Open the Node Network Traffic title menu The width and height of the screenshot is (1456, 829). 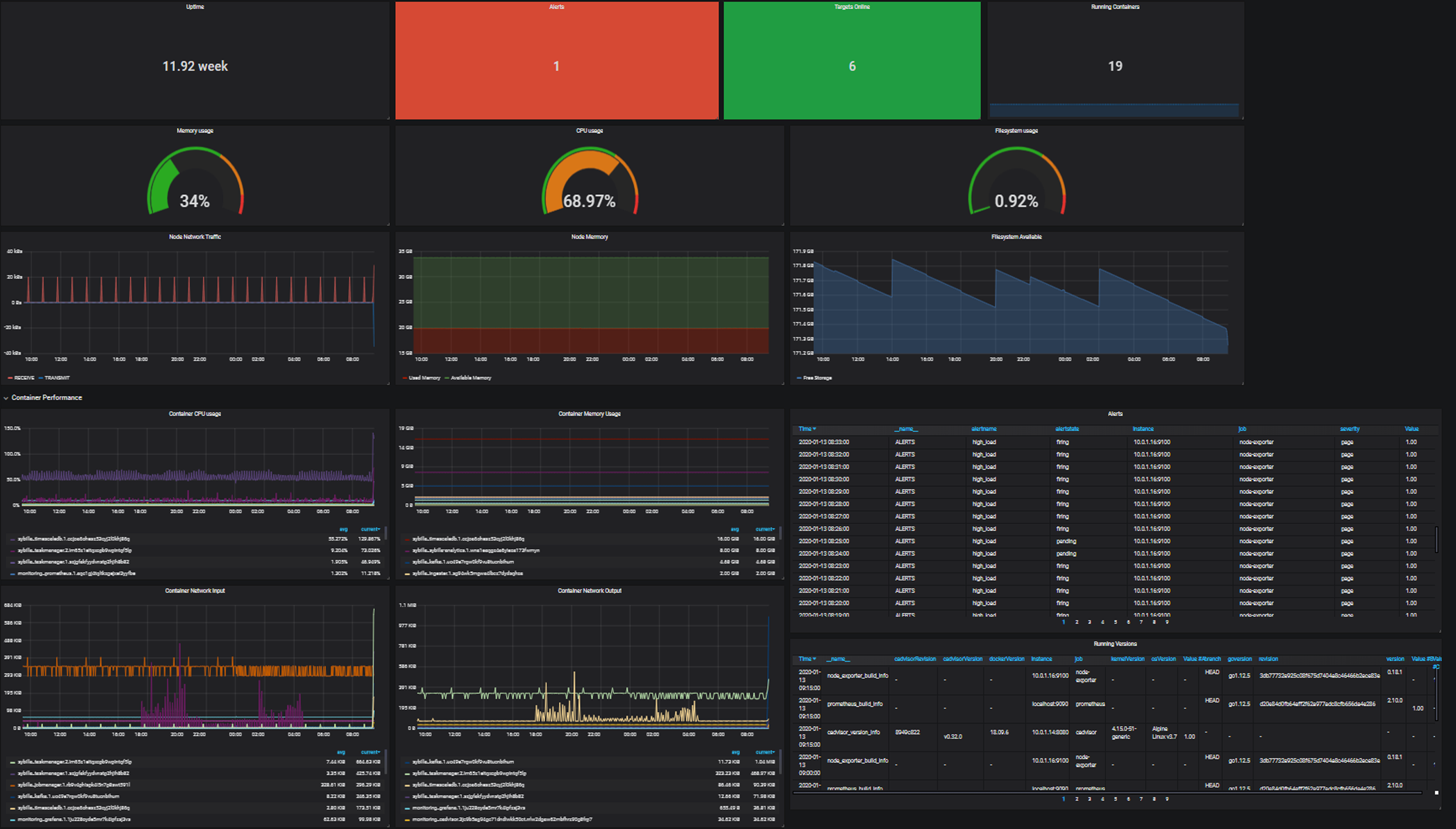pyautogui.click(x=195, y=237)
